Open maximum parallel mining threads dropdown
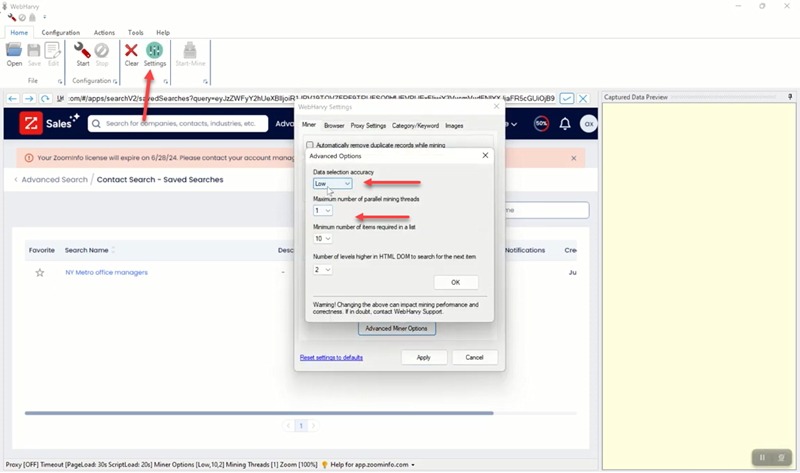Viewport: 800px width, 473px height. click(322, 211)
